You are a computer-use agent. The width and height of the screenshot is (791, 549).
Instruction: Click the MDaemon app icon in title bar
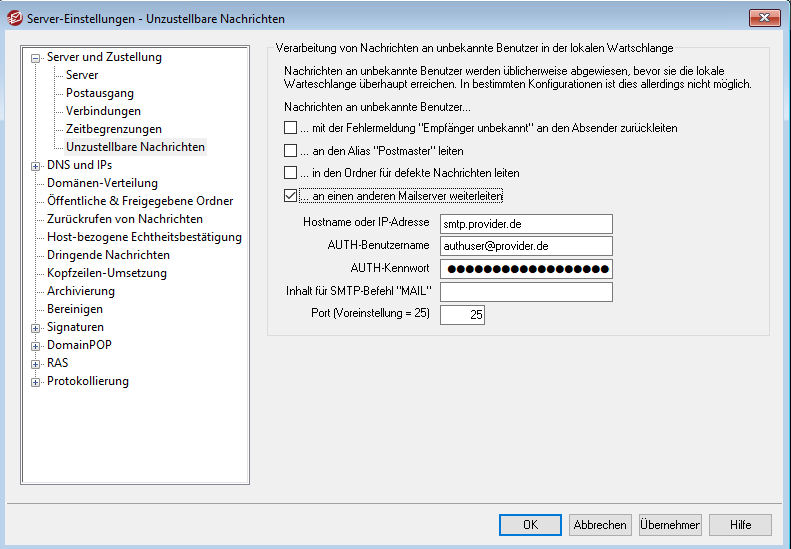coord(14,18)
